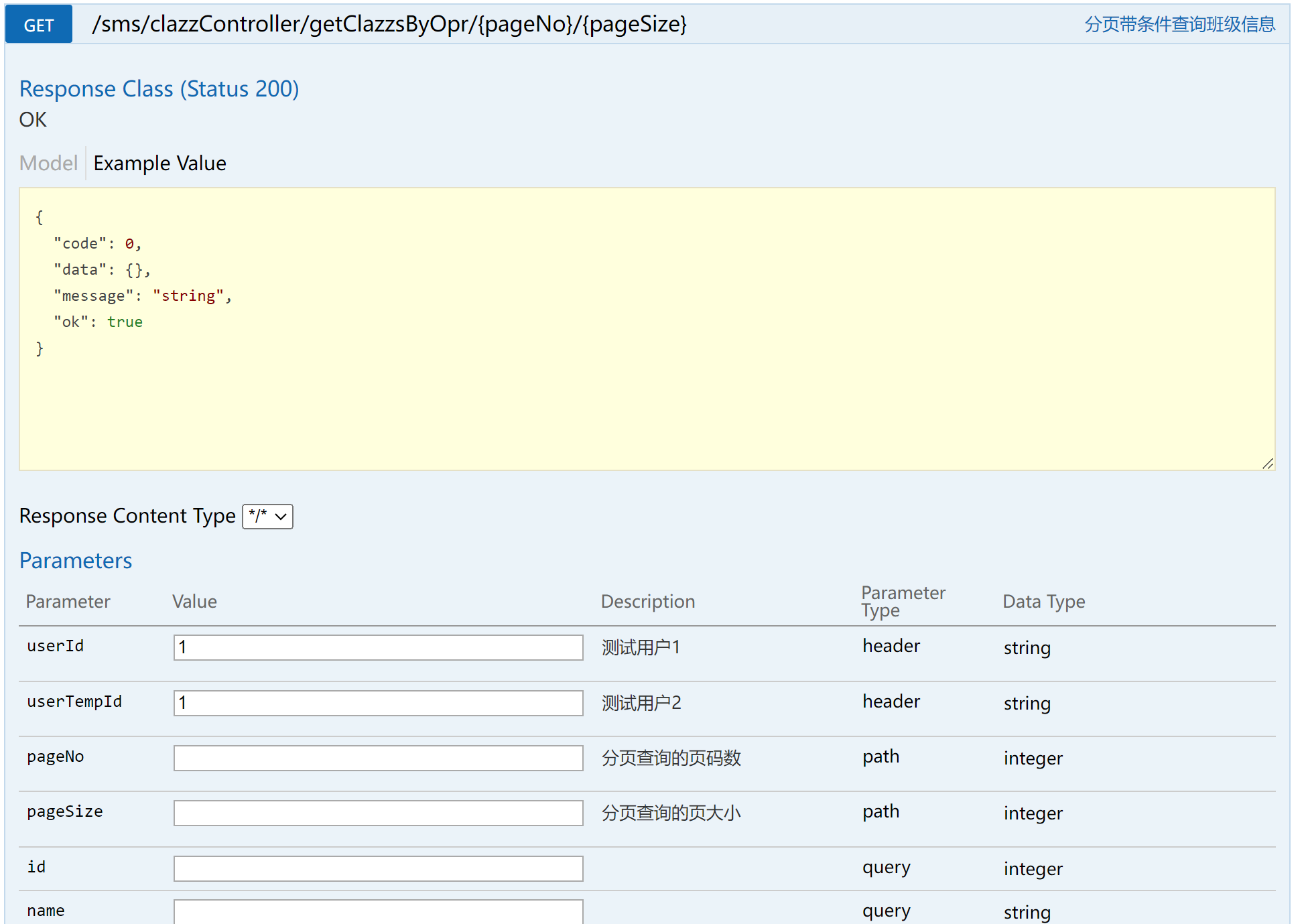Click the "code": 0 line in the example
Viewport: 1306px width, 924px height.
tap(98, 244)
